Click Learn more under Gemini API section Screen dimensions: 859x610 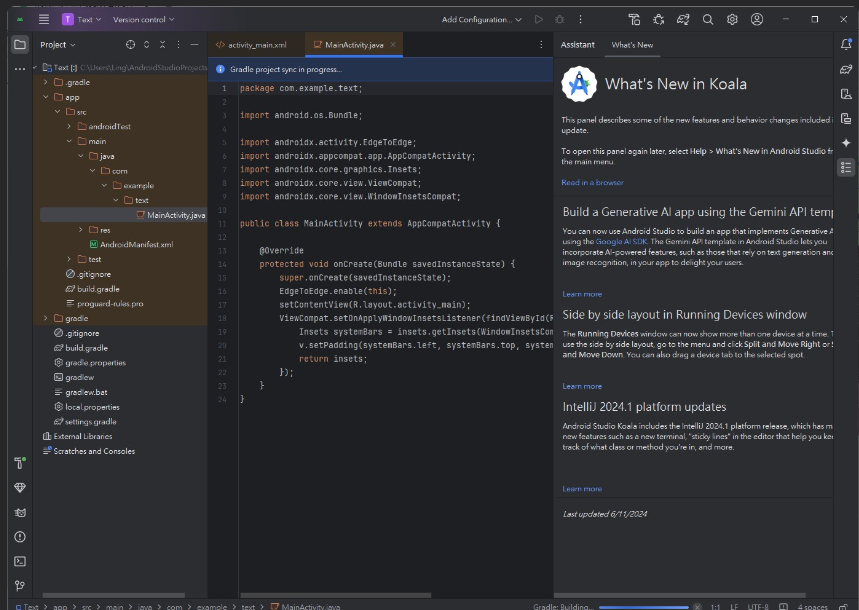pos(582,294)
